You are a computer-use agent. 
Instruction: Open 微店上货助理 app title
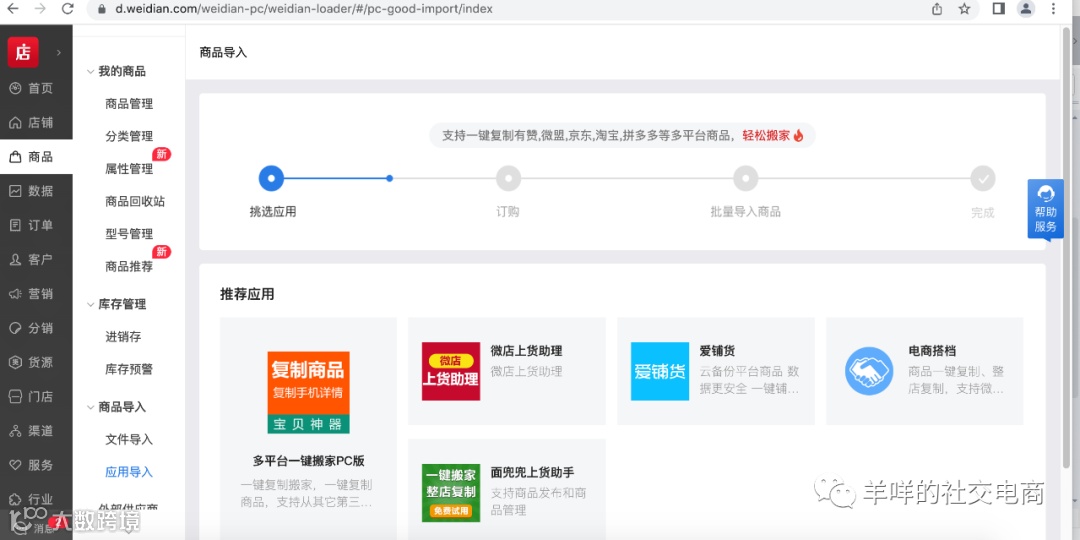[x=526, y=351]
